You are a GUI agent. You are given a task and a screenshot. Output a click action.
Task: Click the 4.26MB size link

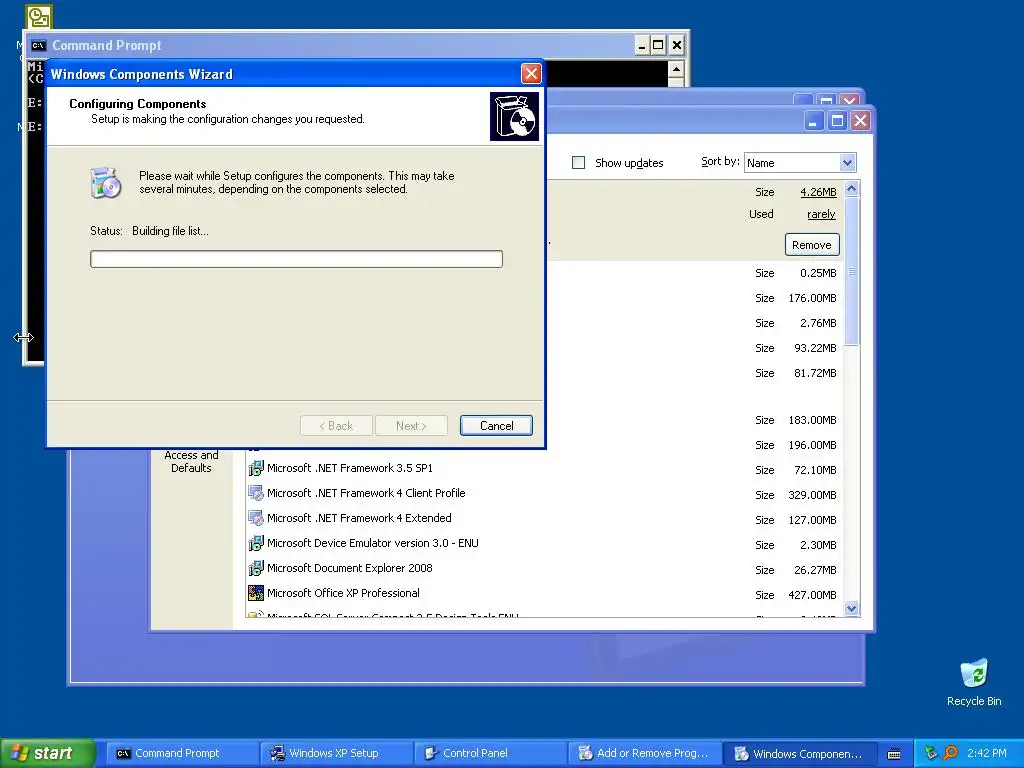tap(818, 192)
